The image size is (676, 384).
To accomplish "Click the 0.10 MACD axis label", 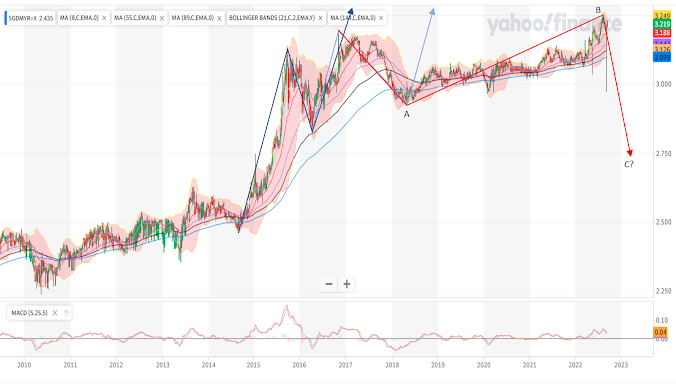I will coord(662,320).
